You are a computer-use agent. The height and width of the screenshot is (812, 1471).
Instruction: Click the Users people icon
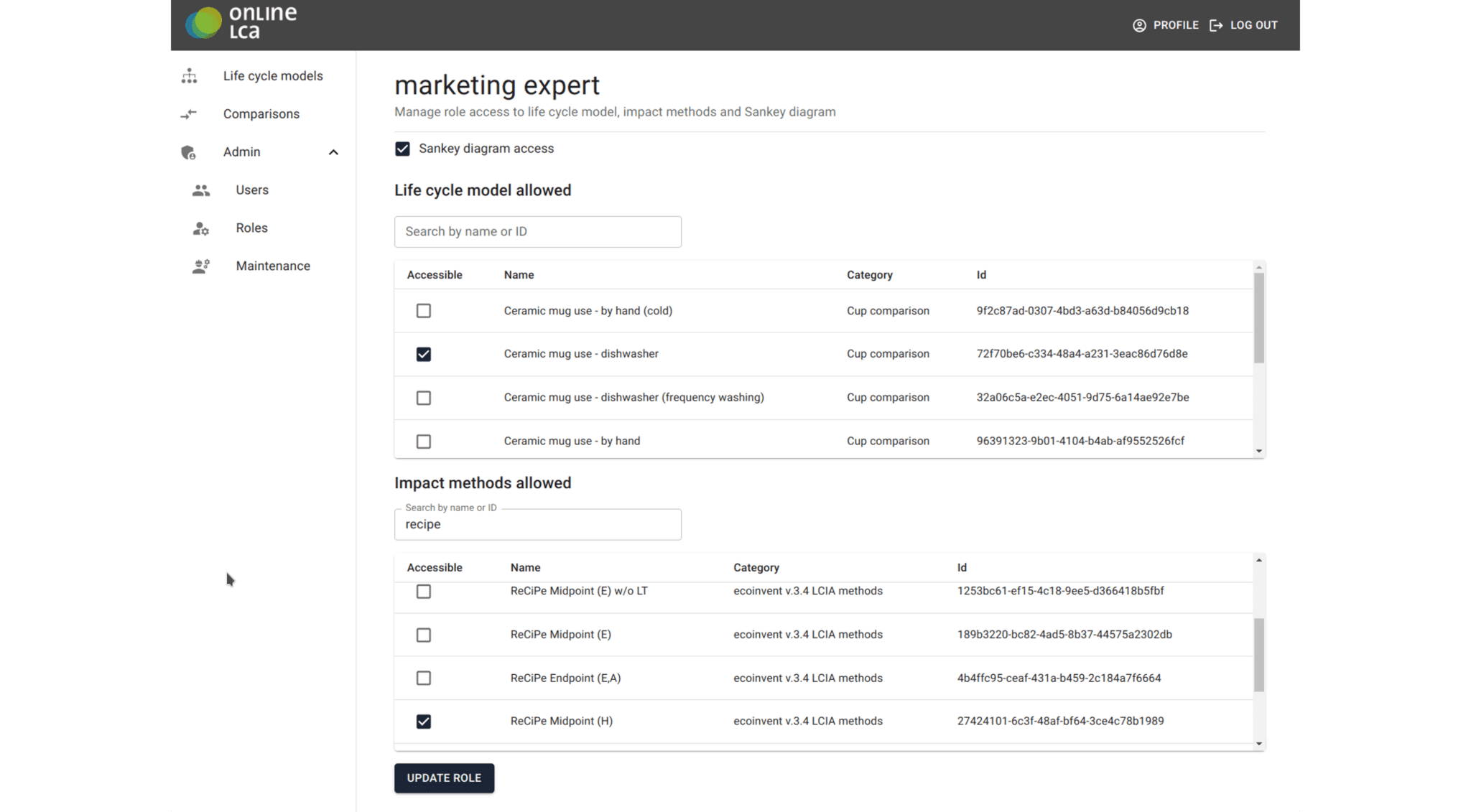click(x=201, y=190)
